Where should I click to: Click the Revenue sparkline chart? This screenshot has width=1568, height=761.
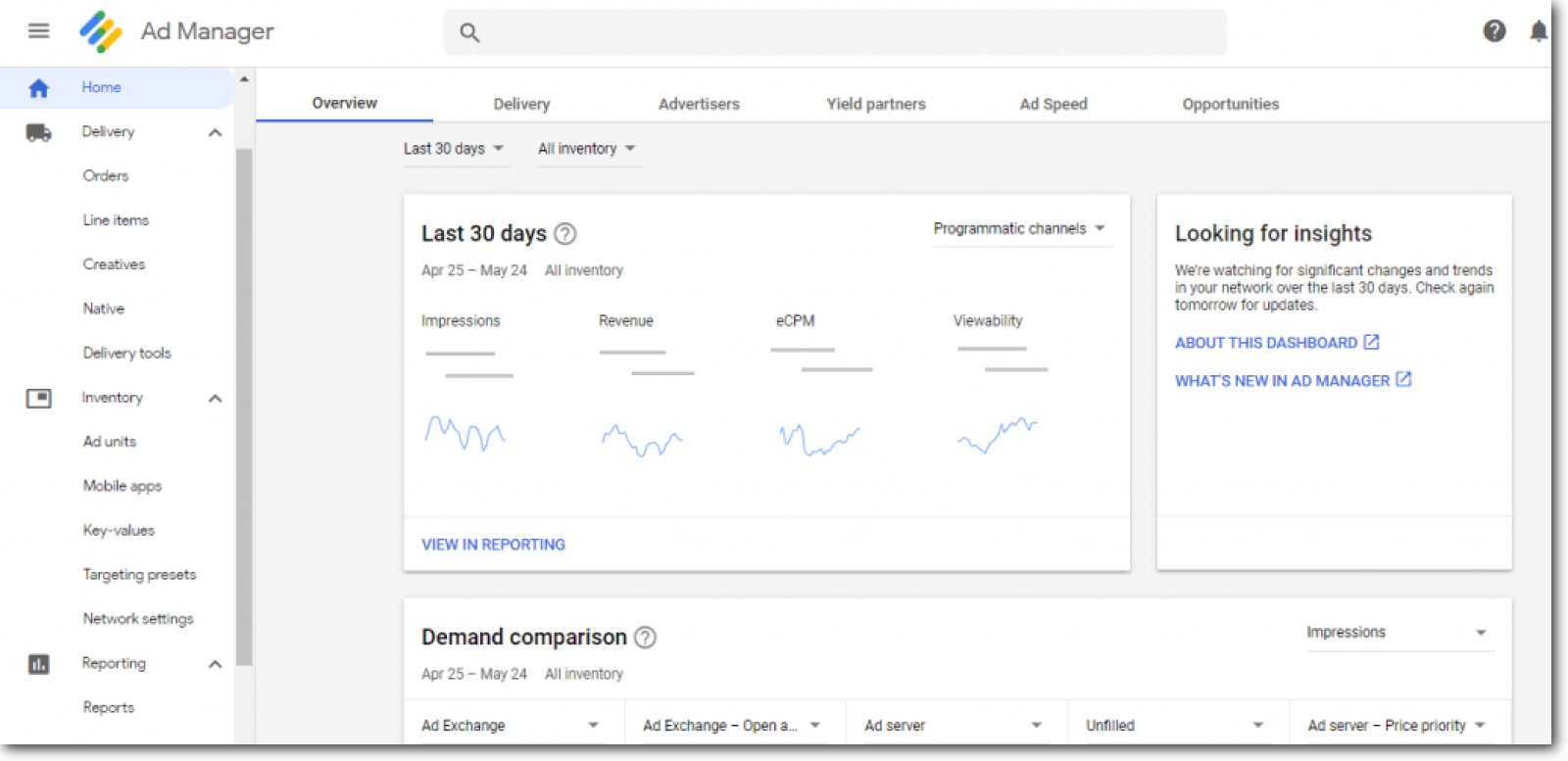642,441
